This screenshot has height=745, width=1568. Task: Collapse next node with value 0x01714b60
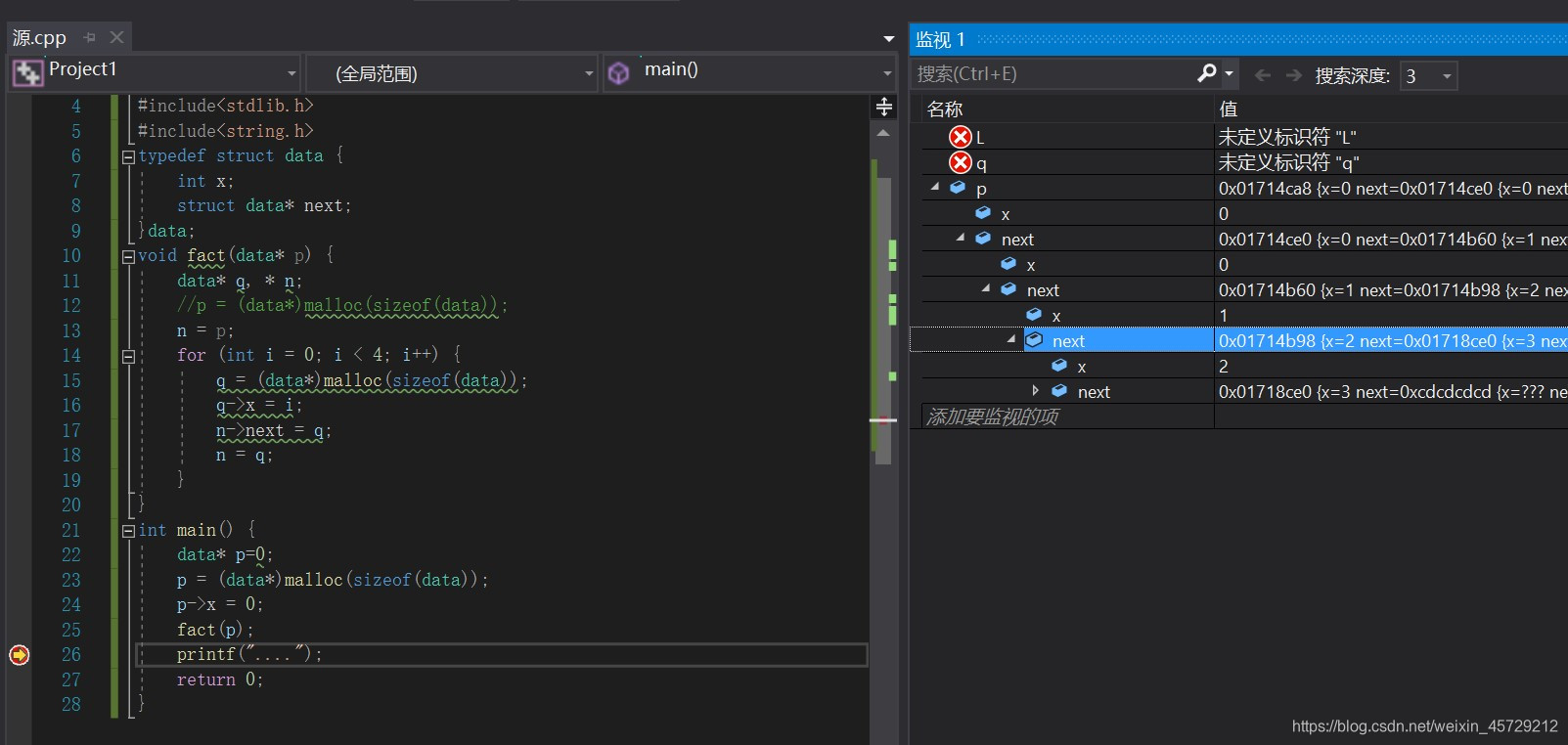point(986,288)
